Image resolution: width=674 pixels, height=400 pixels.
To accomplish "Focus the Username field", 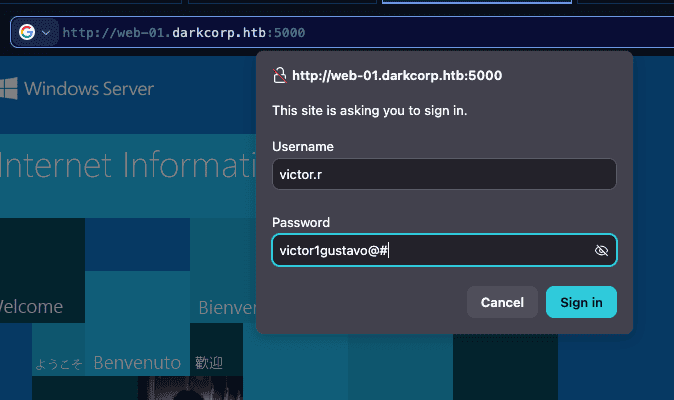I will tap(444, 174).
